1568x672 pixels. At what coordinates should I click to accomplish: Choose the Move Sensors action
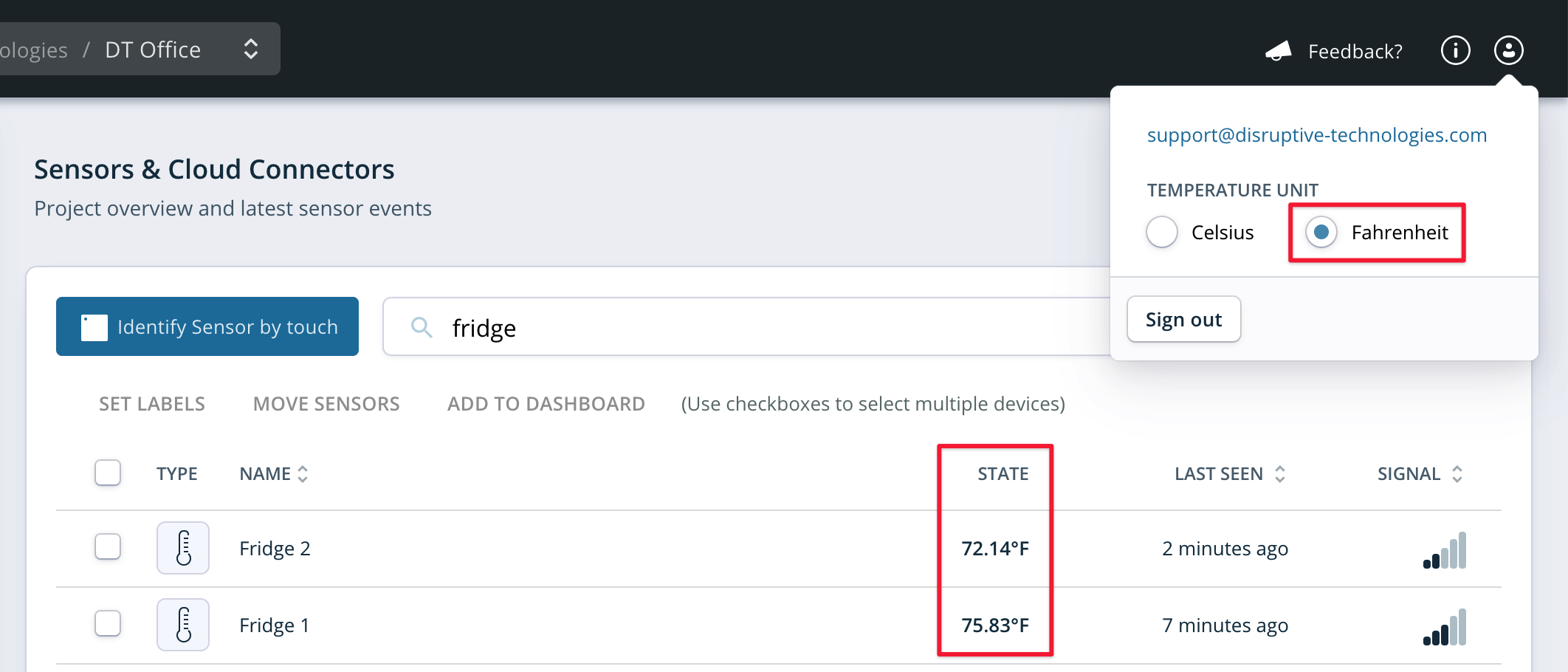point(326,404)
